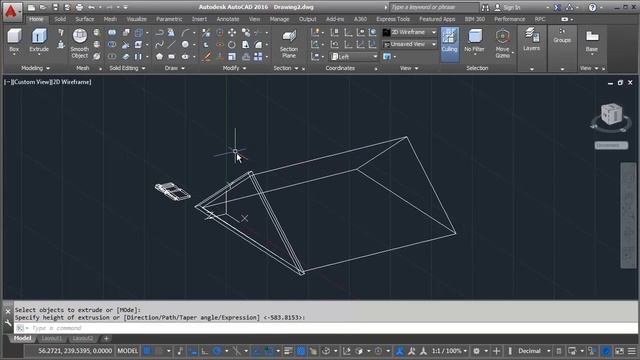
Task: Click the Workspace Switching gear icon
Action: 476,351
